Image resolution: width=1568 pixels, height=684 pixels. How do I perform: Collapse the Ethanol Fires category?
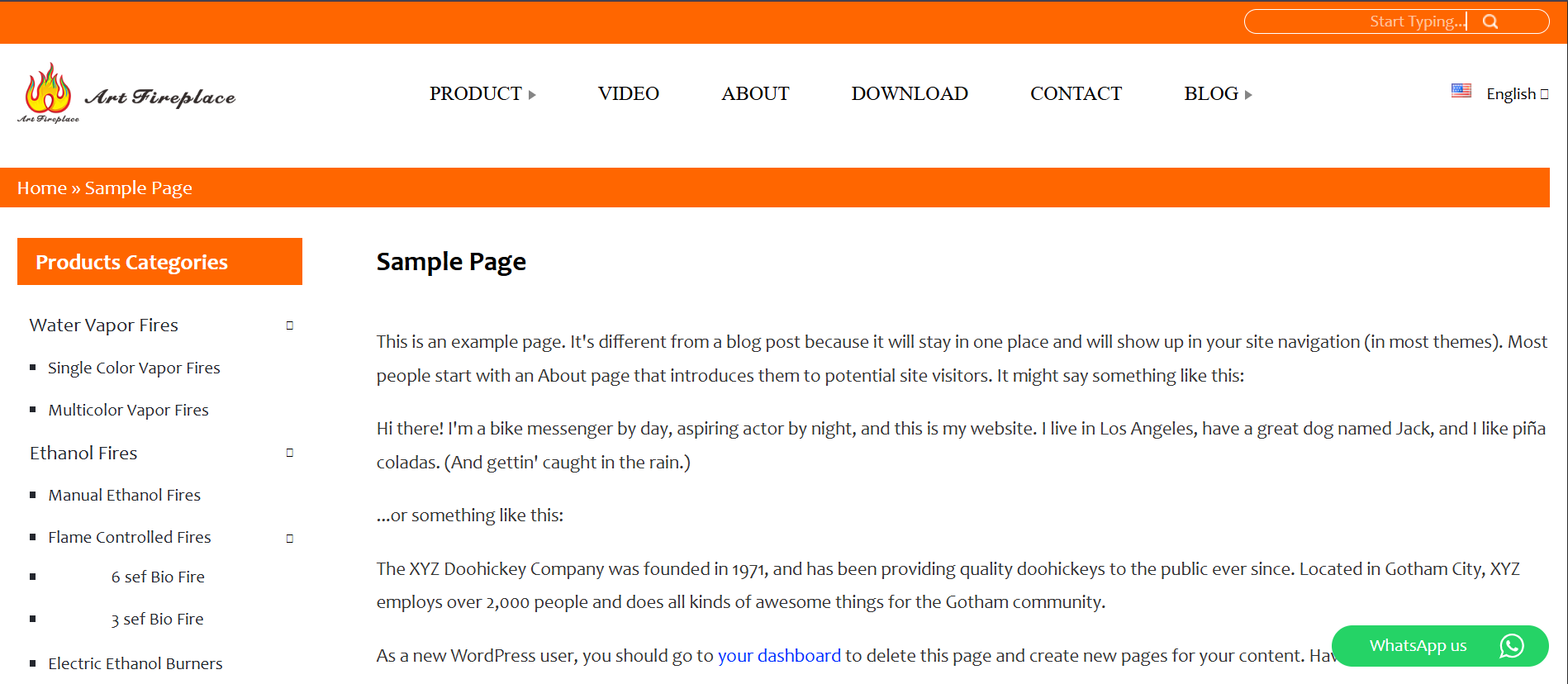point(290,453)
